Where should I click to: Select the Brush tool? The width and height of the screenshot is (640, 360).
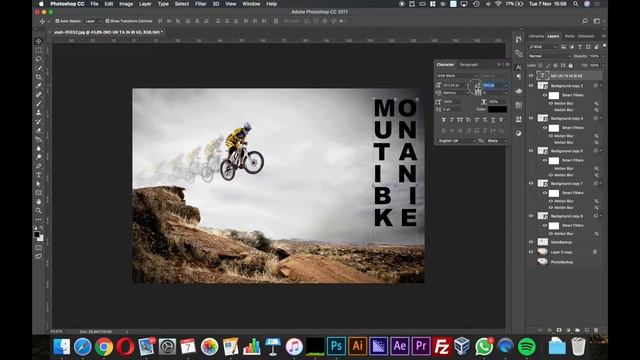[x=39, y=104]
